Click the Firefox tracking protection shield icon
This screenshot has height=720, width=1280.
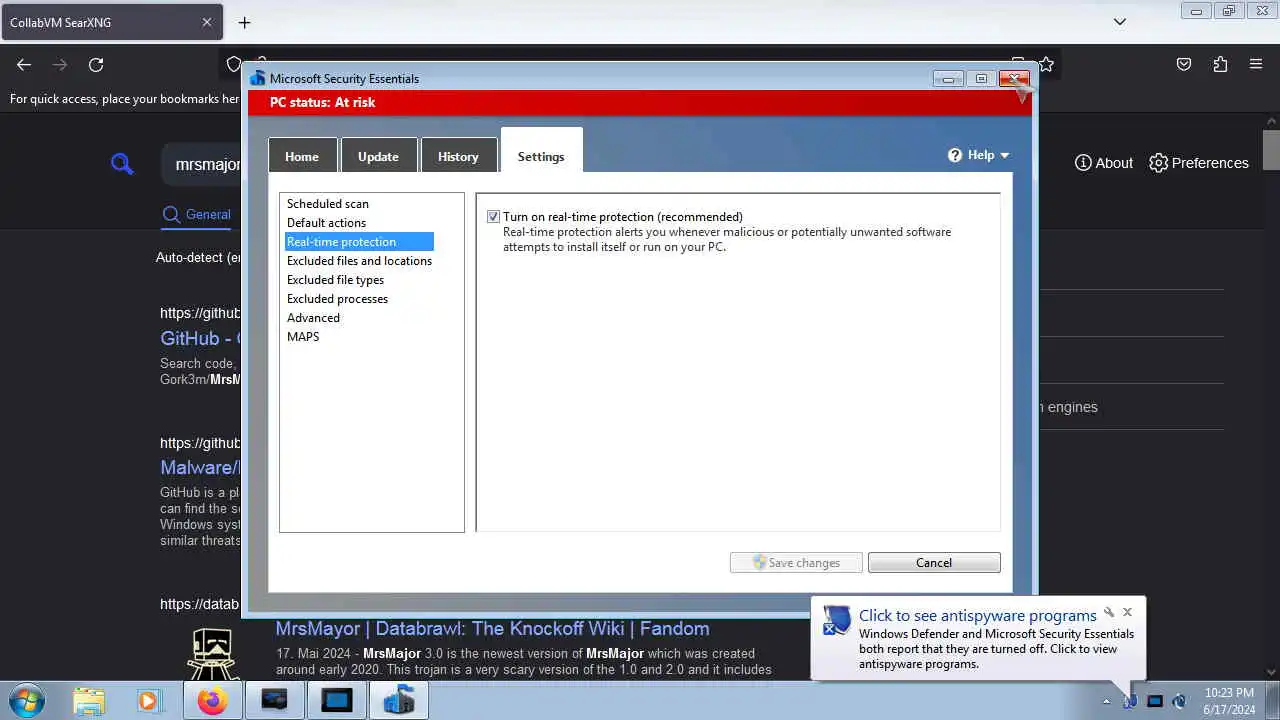234,64
